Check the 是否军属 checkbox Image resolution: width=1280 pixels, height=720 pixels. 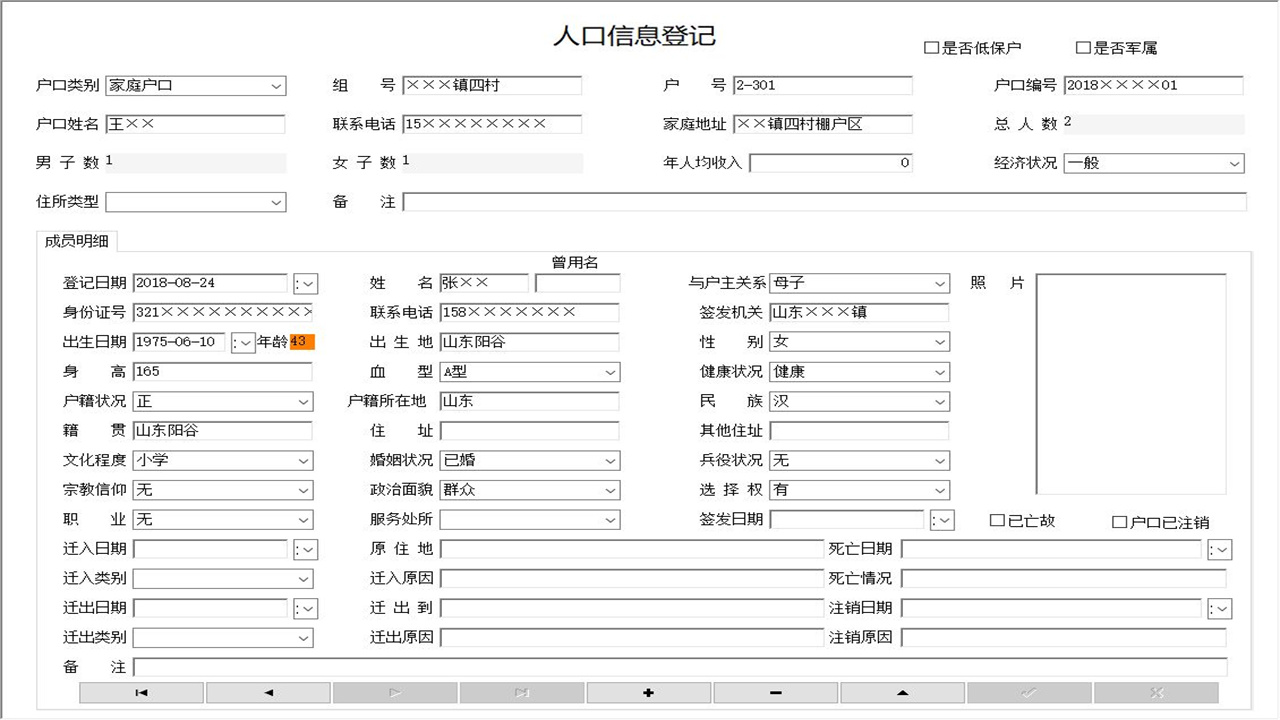pyautogui.click(x=1080, y=46)
